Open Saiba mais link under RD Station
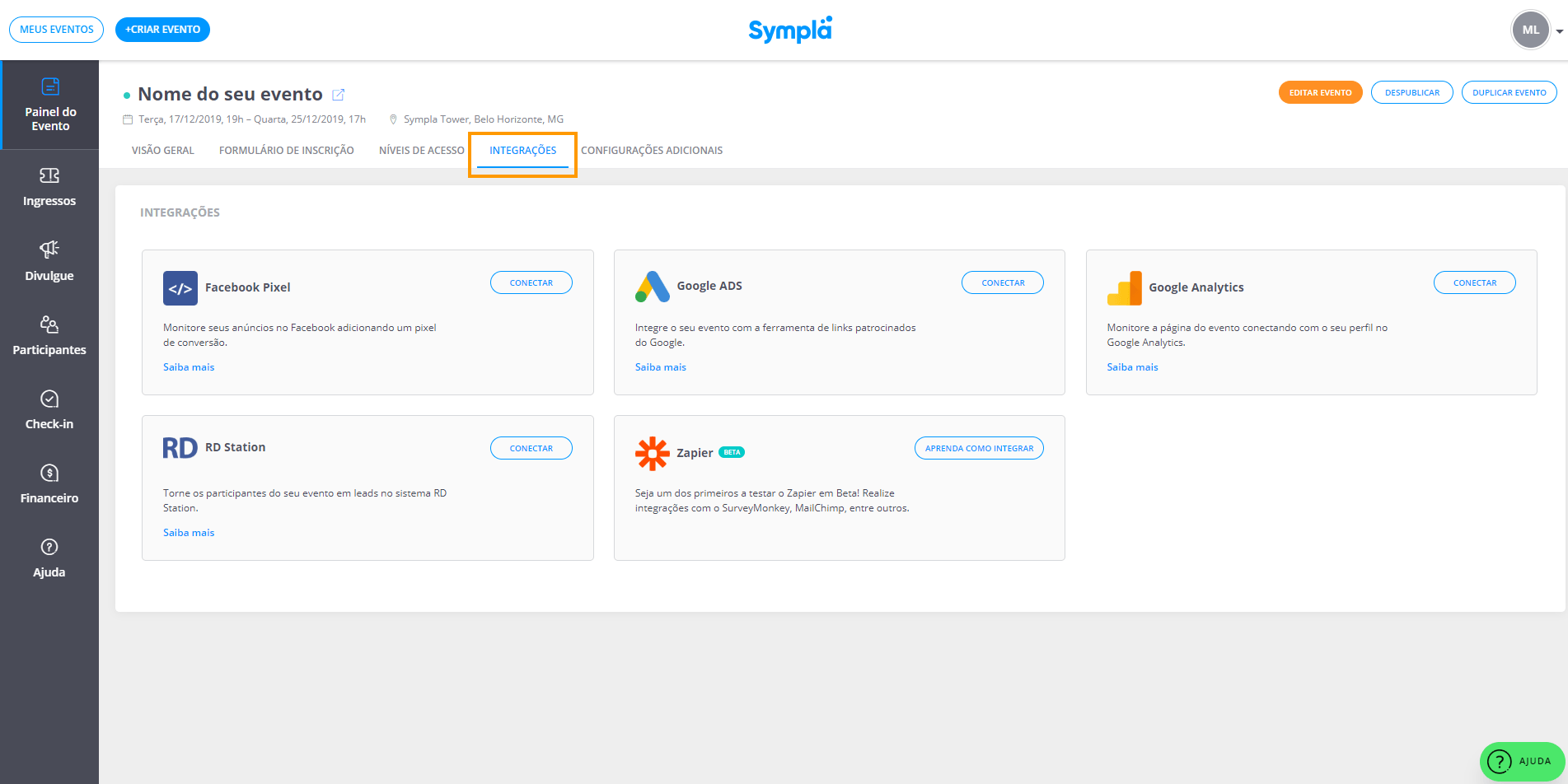The image size is (1568, 784). point(189,533)
